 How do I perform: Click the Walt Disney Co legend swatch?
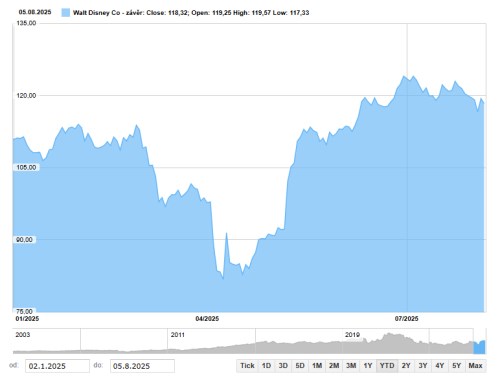click(x=66, y=13)
